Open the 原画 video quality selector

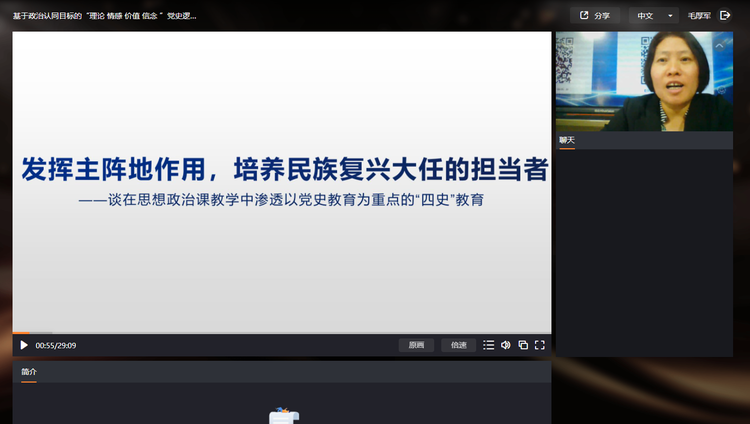pos(416,345)
